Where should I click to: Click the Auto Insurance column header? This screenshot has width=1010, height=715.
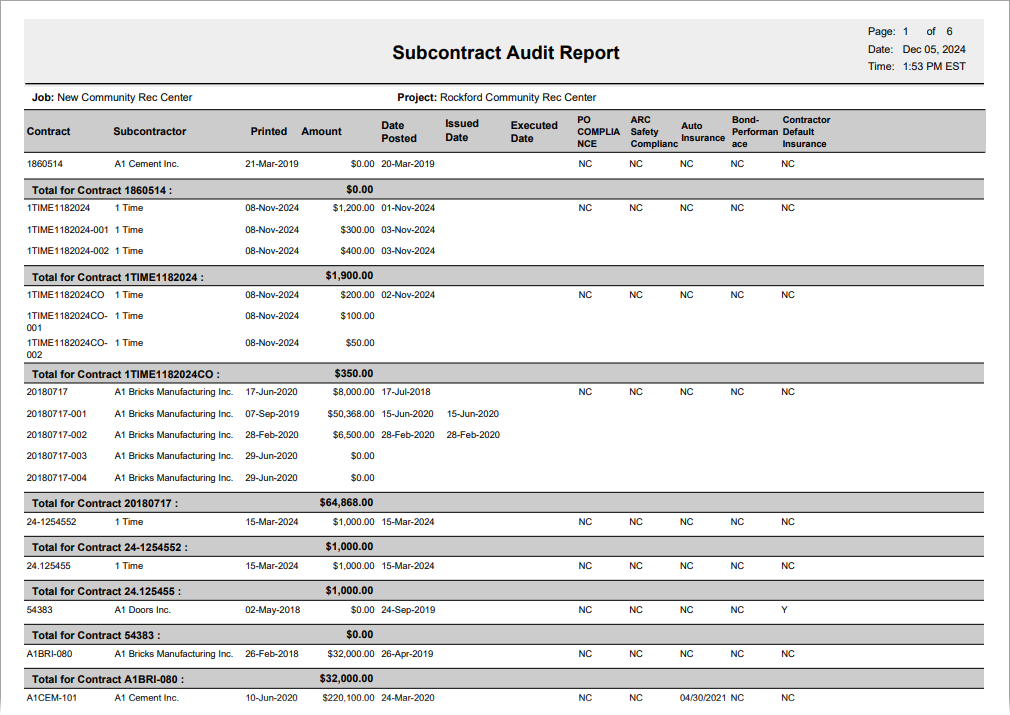(x=702, y=132)
